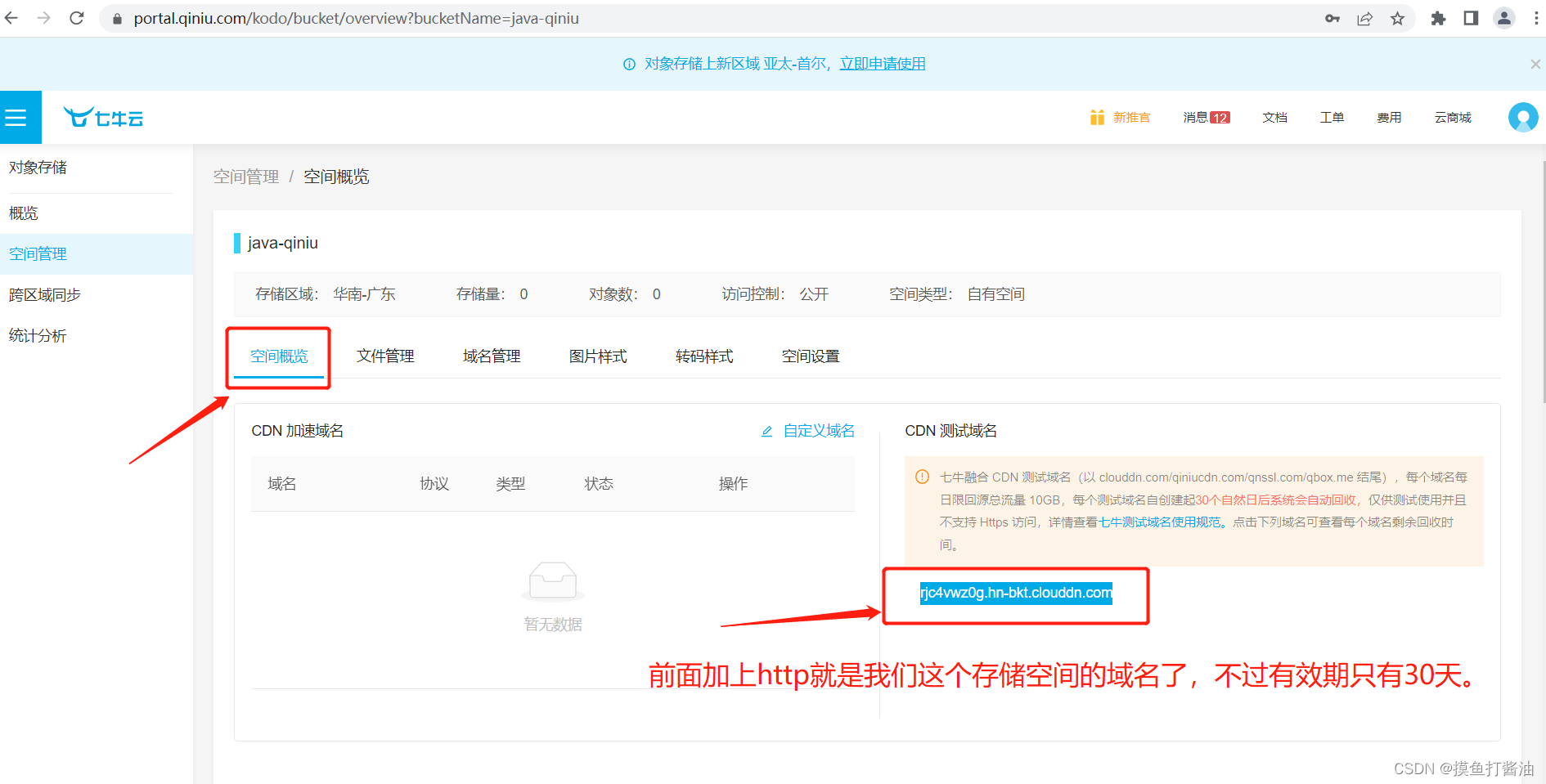Screen dimensions: 1546x784
Task: Click 域名 column header
Action: click(282, 484)
